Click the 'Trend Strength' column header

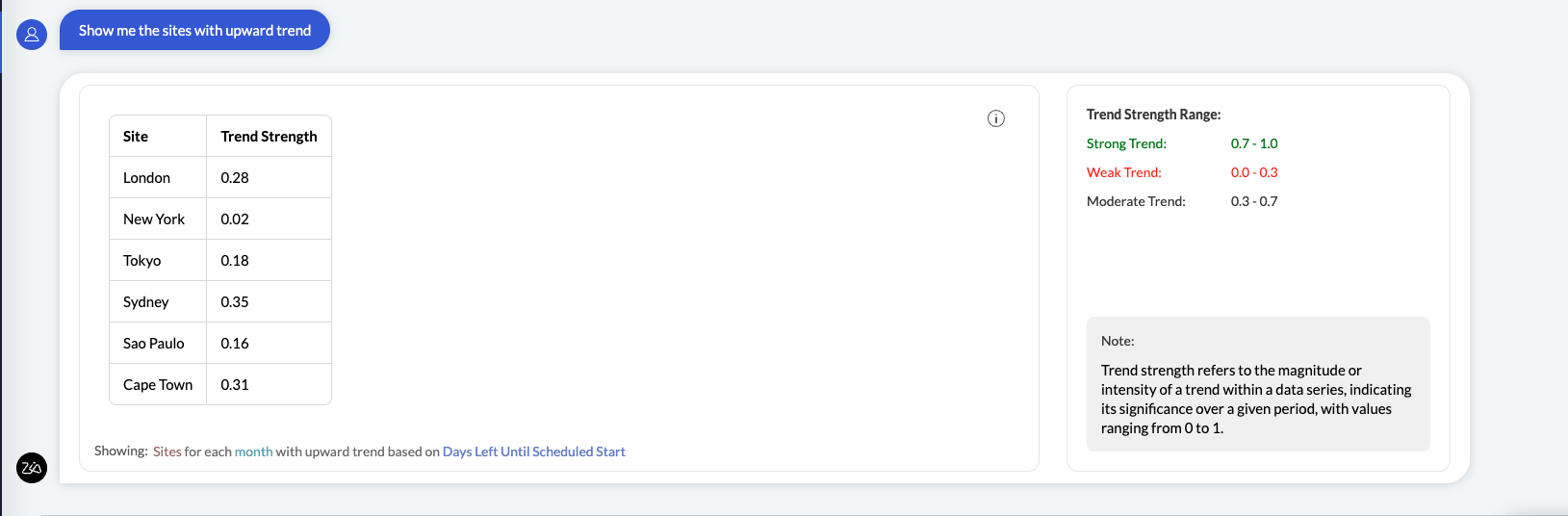pos(269,137)
